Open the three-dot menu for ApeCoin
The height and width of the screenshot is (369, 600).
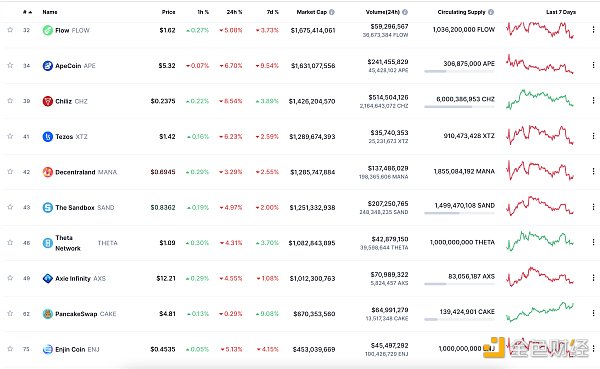[x=593, y=65]
